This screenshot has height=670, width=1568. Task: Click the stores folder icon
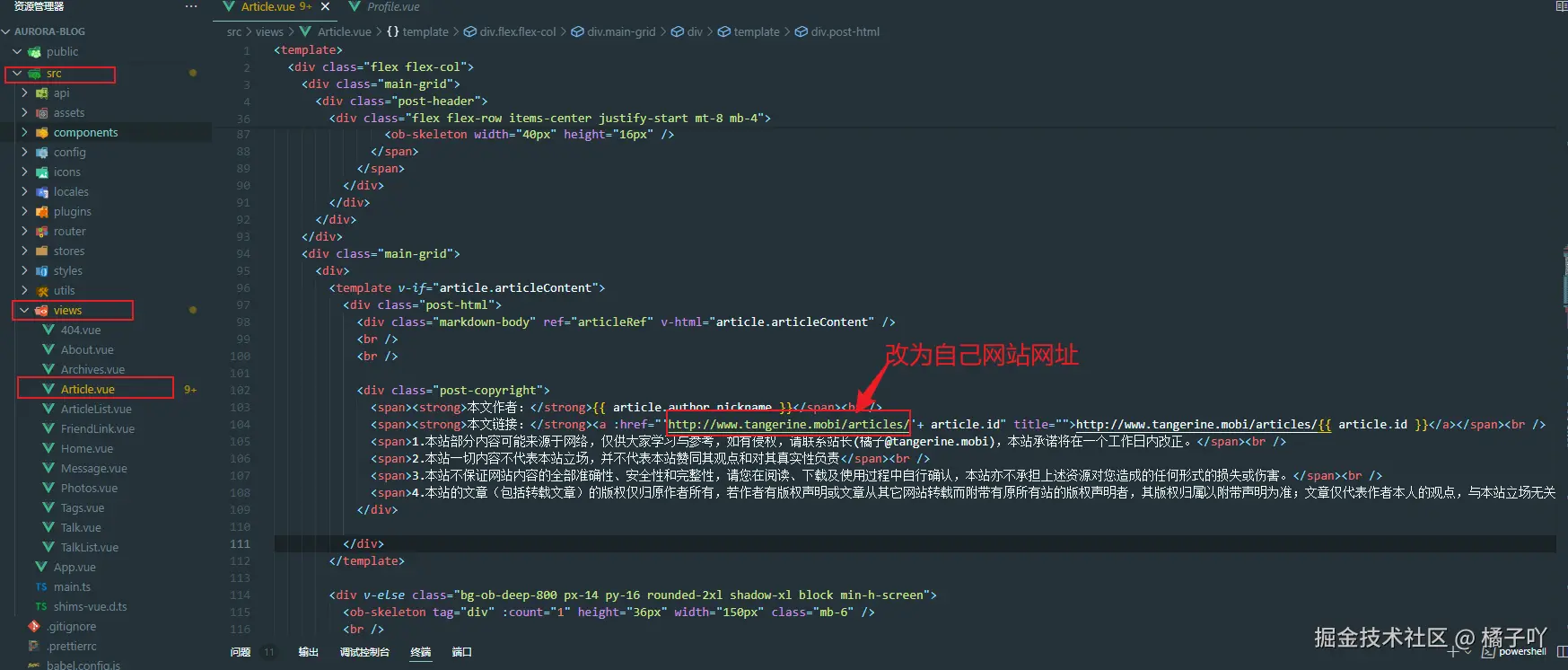pyautogui.click(x=42, y=251)
